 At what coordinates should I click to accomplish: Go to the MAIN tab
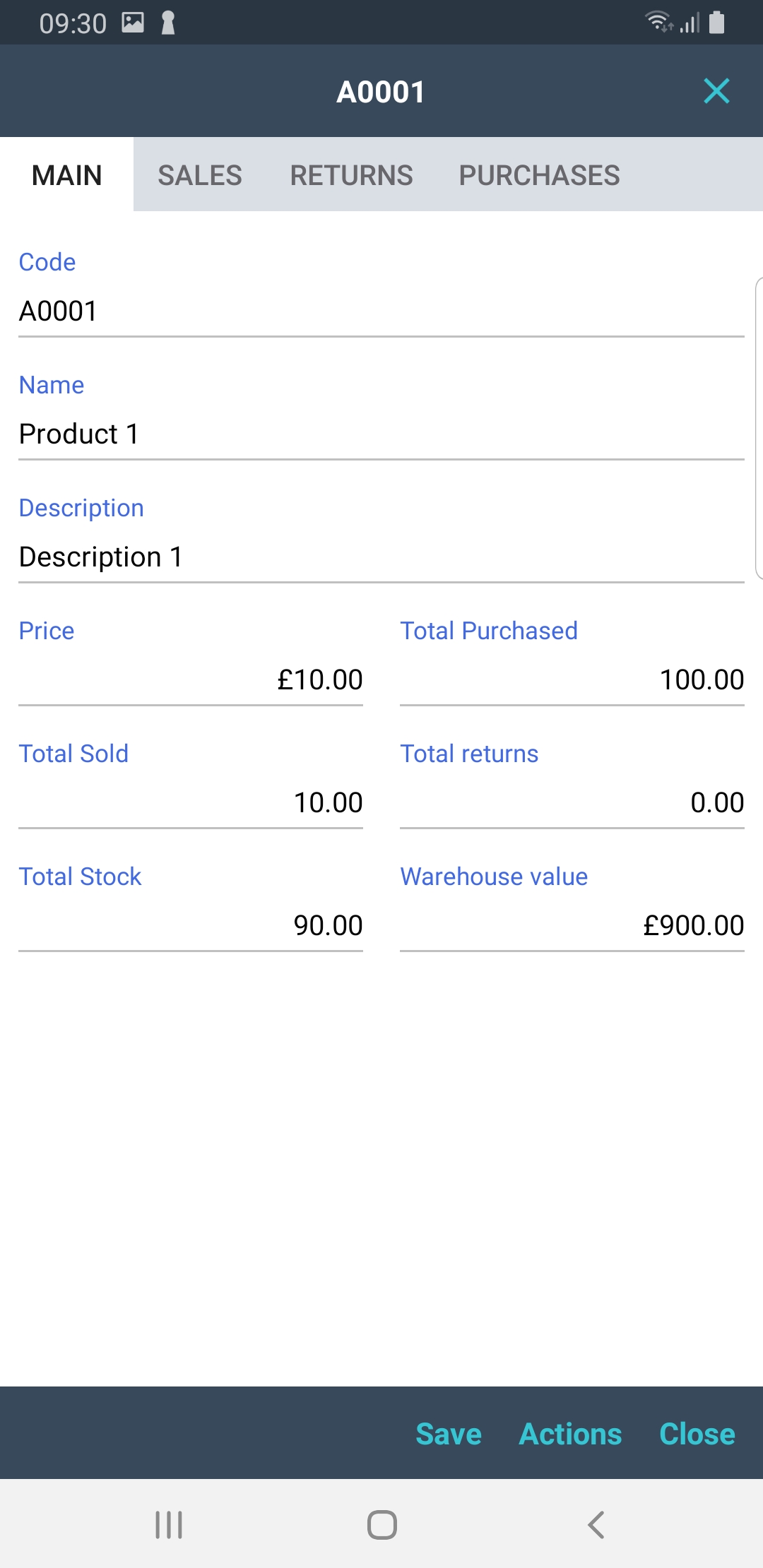67,175
